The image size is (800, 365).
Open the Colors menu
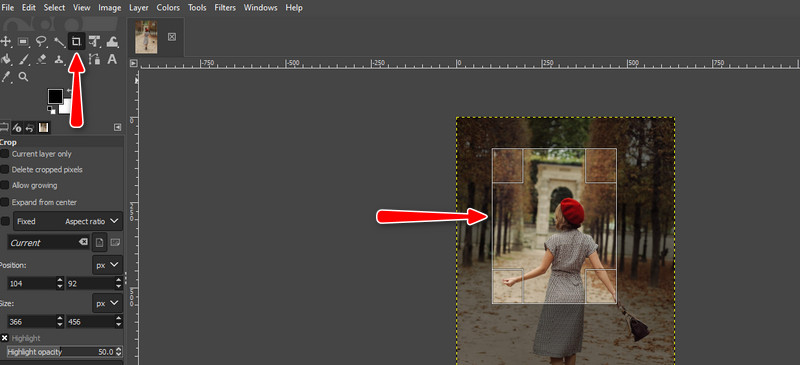pyautogui.click(x=168, y=8)
